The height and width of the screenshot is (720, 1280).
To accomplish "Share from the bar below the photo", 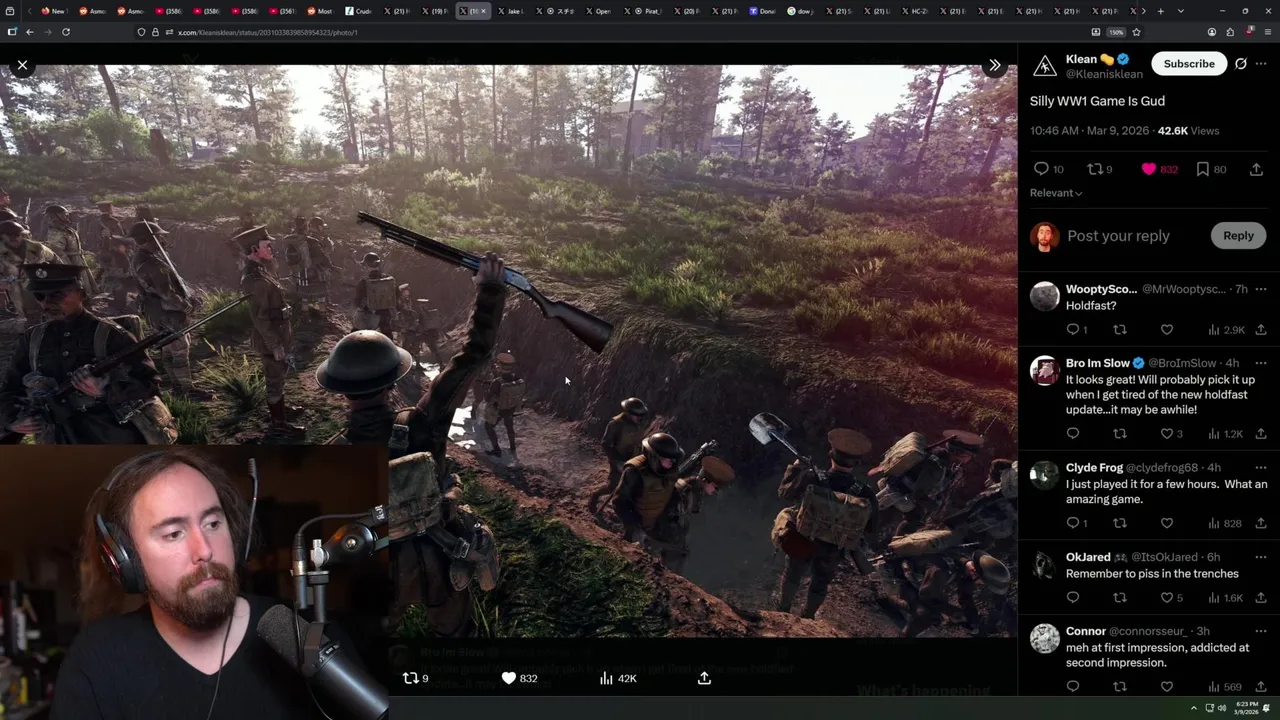I will click(704, 678).
